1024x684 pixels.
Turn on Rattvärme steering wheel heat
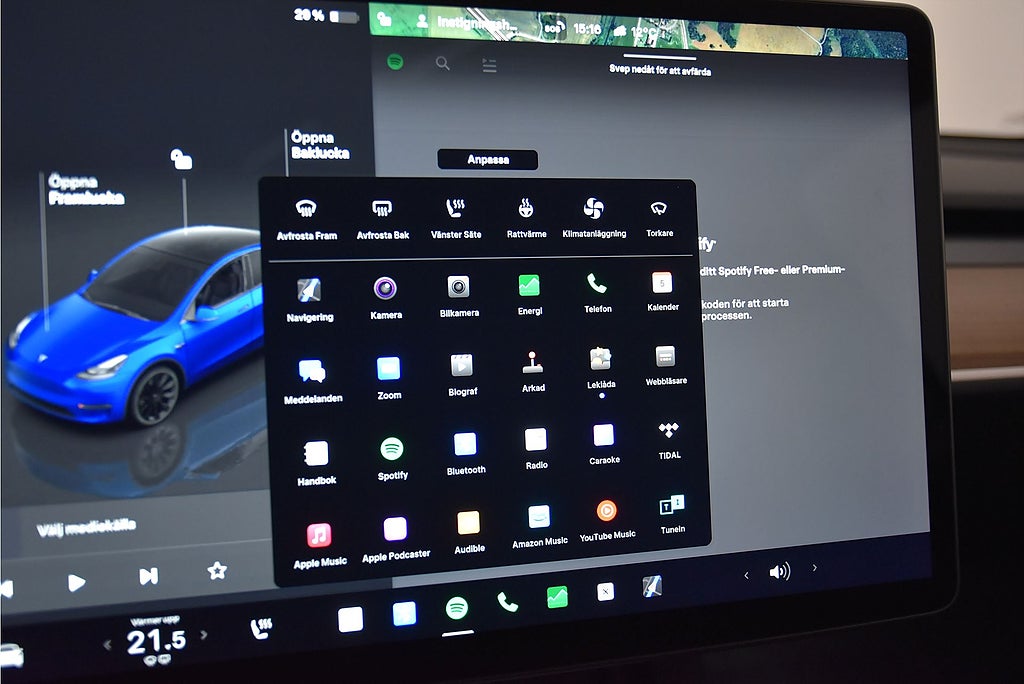coord(526,209)
